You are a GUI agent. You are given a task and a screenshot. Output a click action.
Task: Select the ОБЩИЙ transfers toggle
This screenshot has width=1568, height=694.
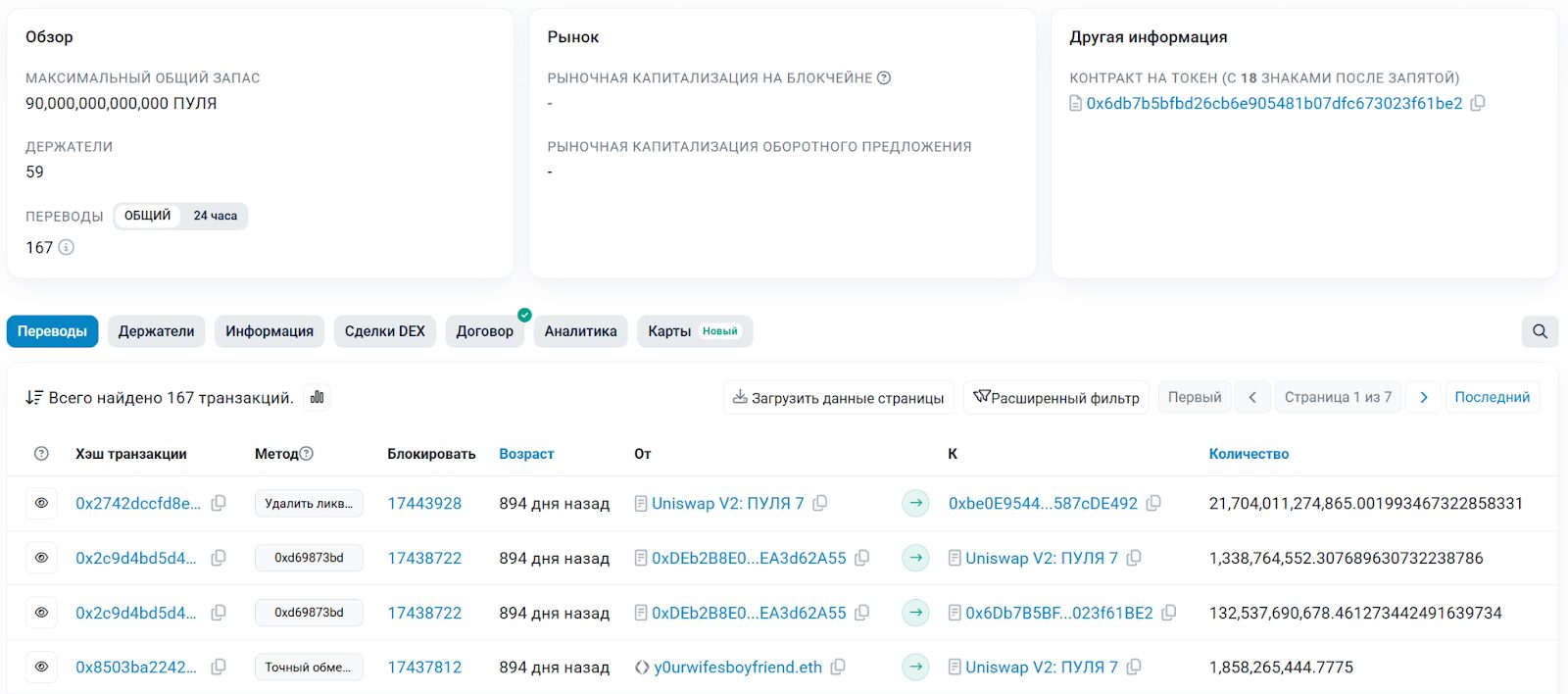[147, 216]
